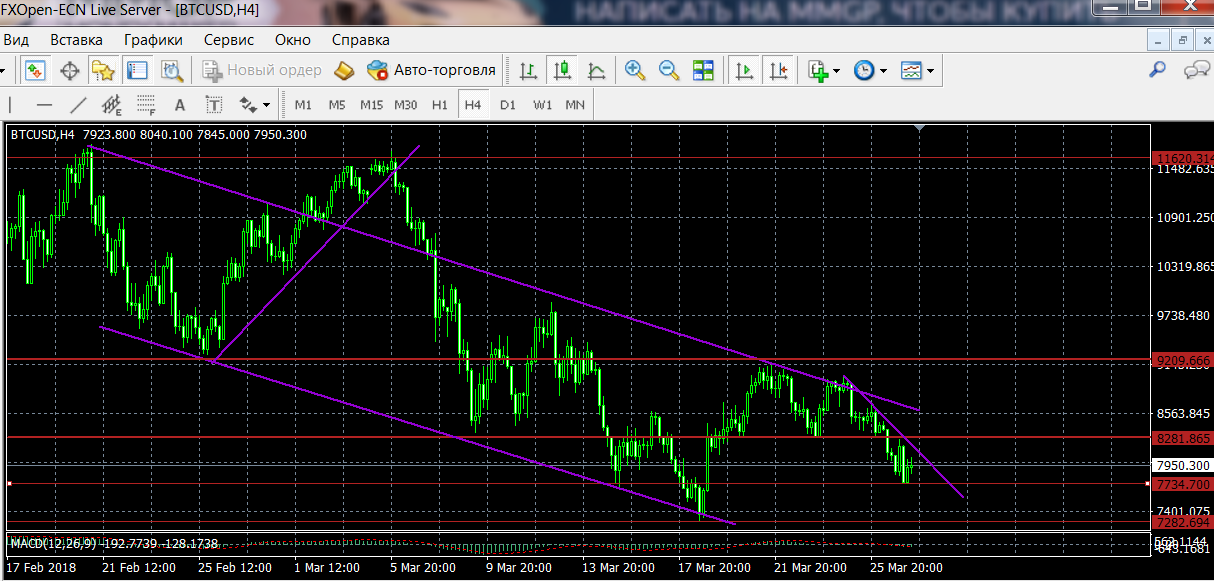1214x581 pixels.
Task: Select the Crosshair cursor tool
Action: (70, 70)
